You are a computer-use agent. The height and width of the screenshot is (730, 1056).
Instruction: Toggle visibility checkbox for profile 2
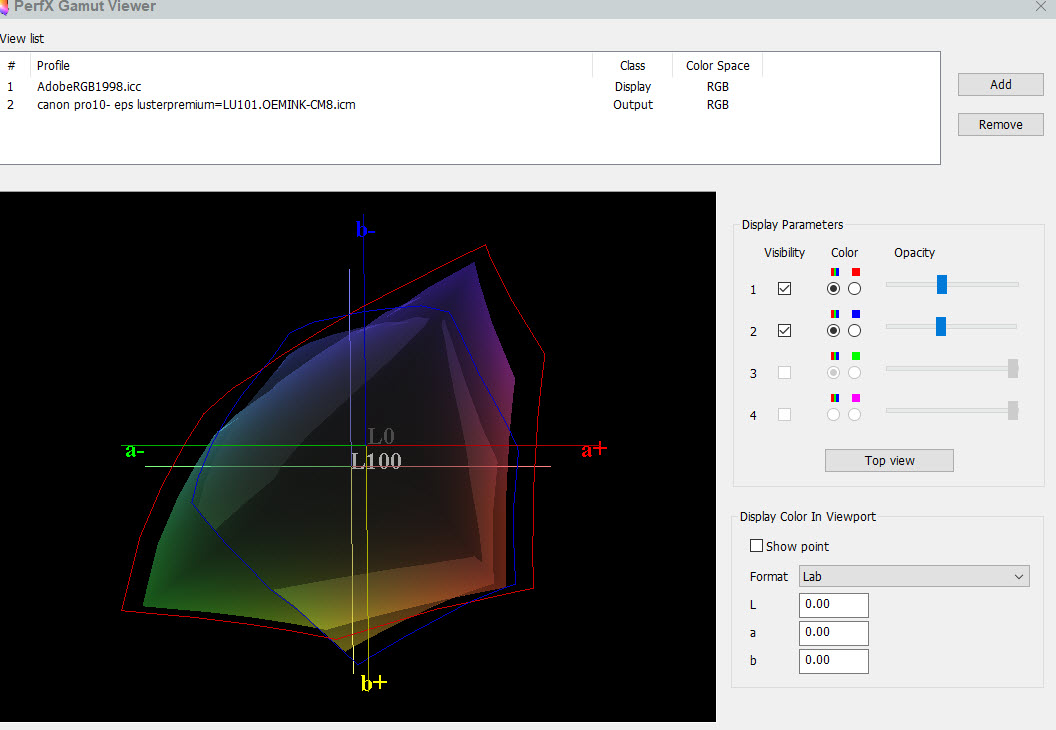pyautogui.click(x=784, y=331)
